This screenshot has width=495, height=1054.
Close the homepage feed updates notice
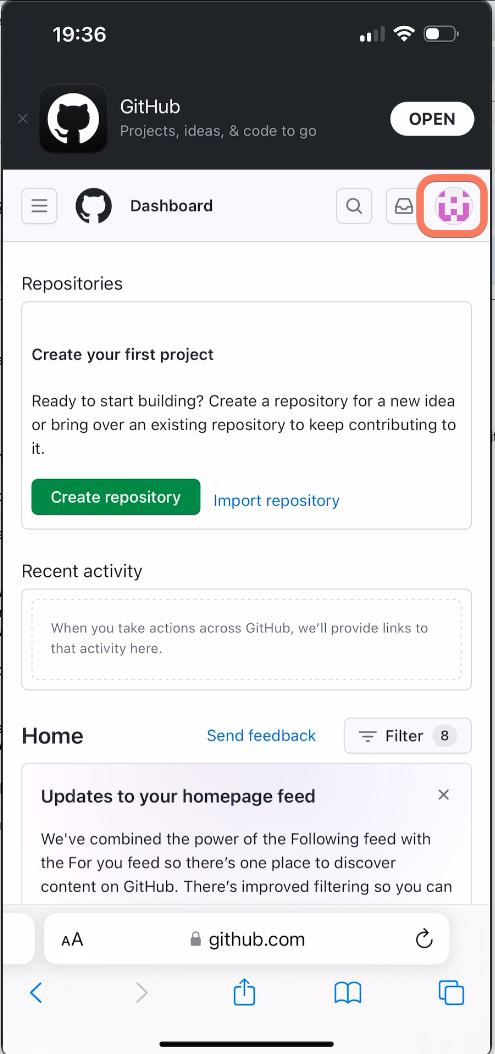coord(443,795)
